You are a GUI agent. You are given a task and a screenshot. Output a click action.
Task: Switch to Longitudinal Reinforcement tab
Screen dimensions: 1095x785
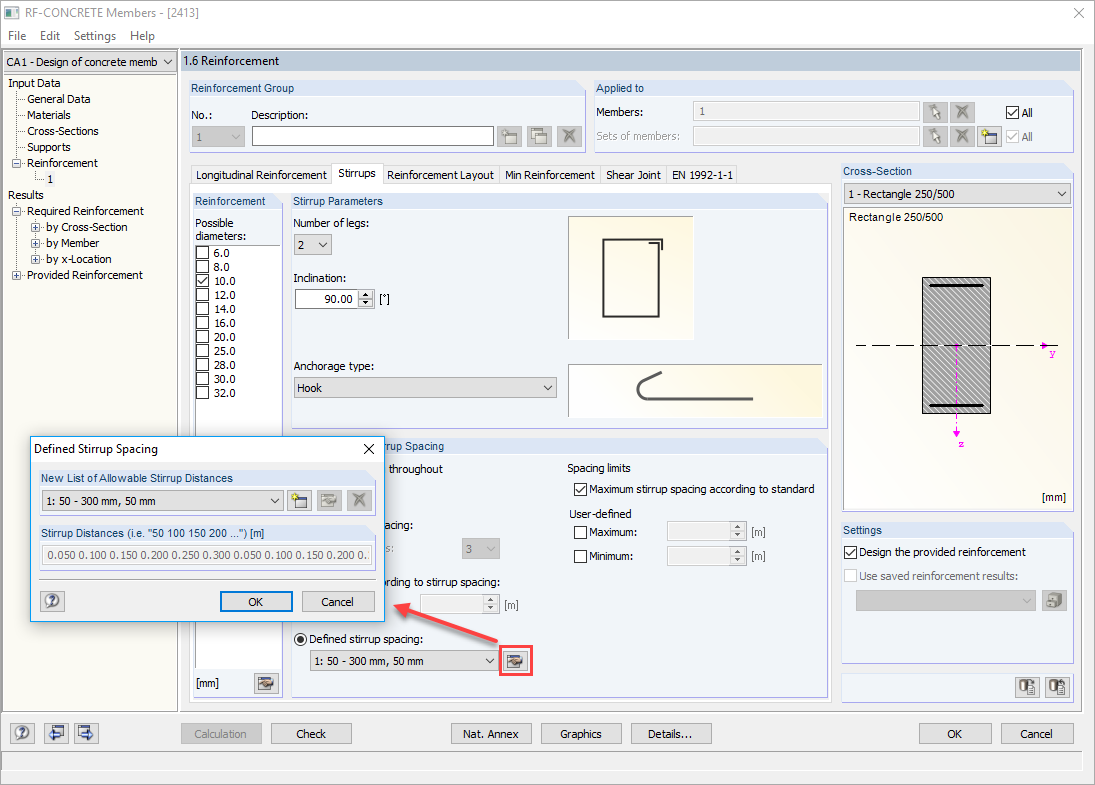261,175
